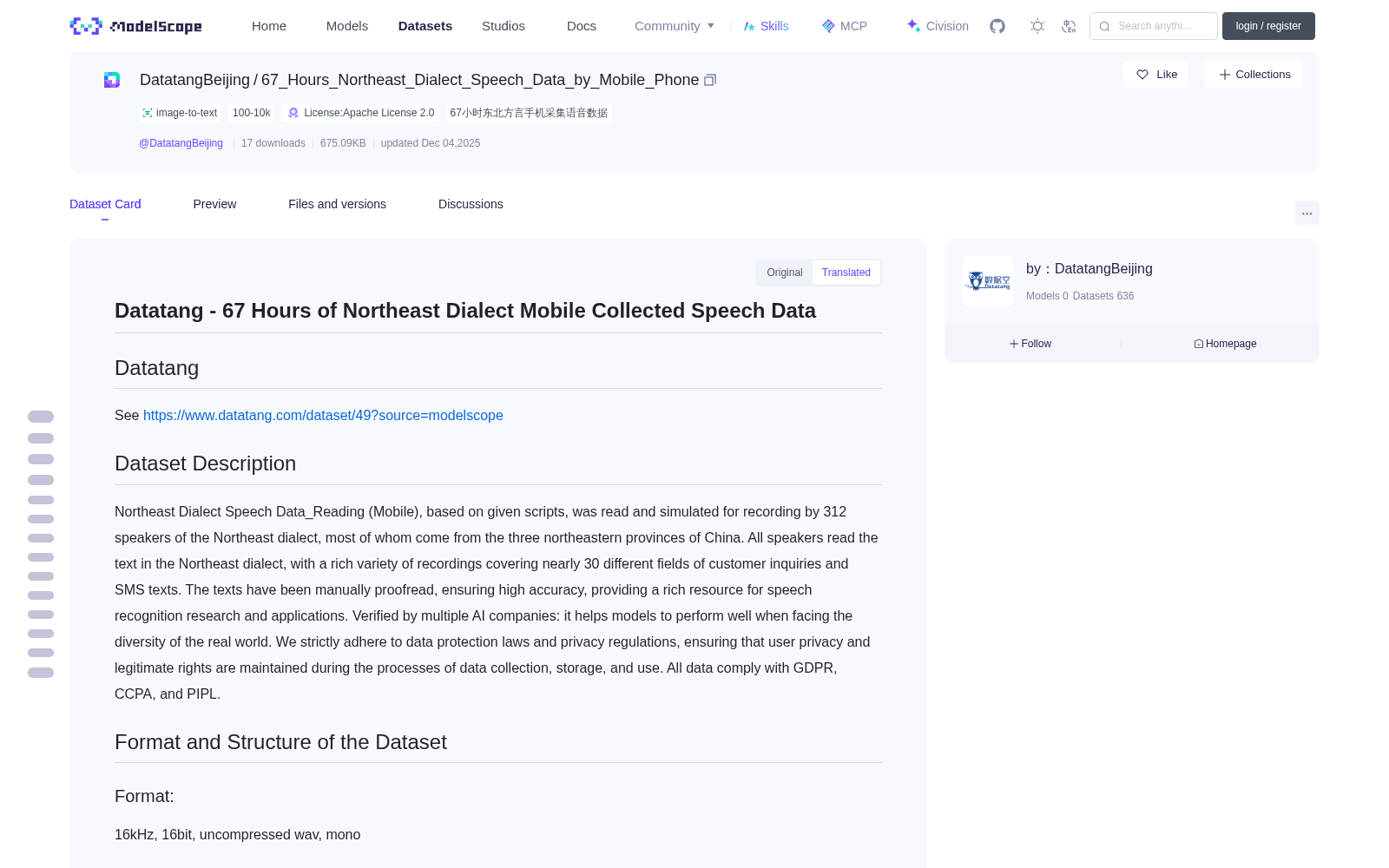Click the dataset avatar icon beside the title
The height and width of the screenshot is (868, 1389).
[x=112, y=80]
